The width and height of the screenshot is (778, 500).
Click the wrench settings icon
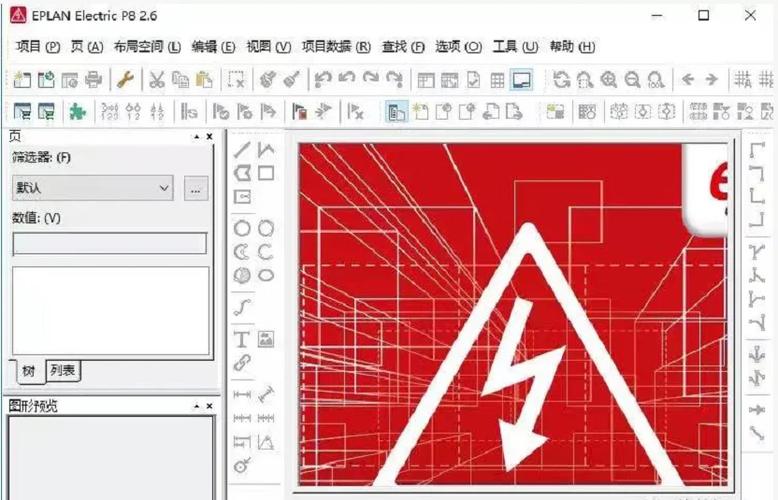pos(125,79)
